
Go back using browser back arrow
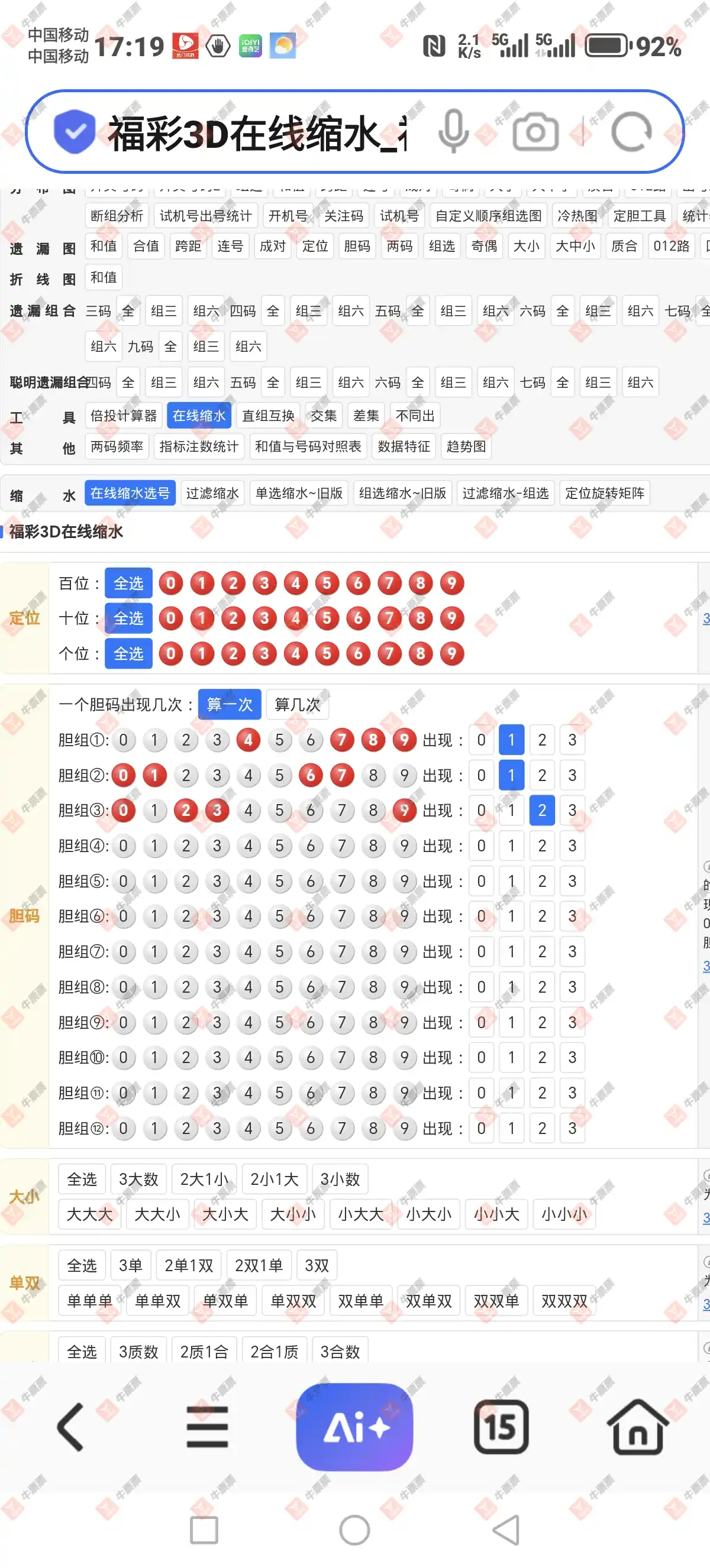tap(70, 1427)
